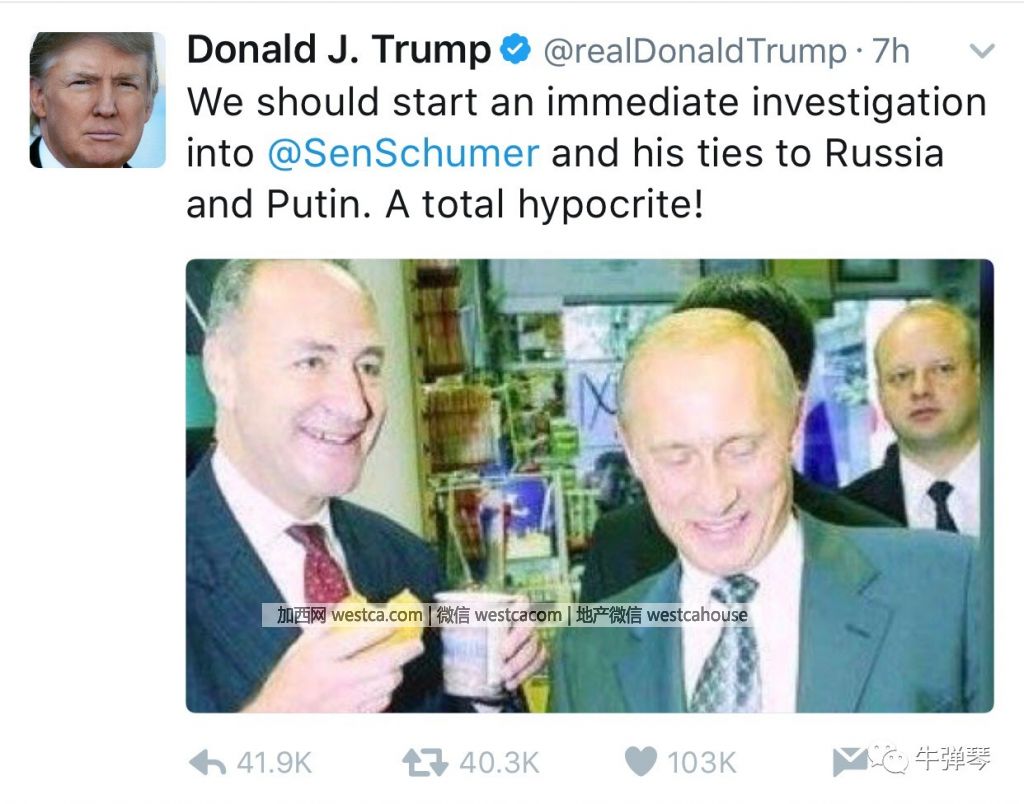1024x804 pixels.
Task: Like the tweet with the heart icon
Action: [641, 763]
